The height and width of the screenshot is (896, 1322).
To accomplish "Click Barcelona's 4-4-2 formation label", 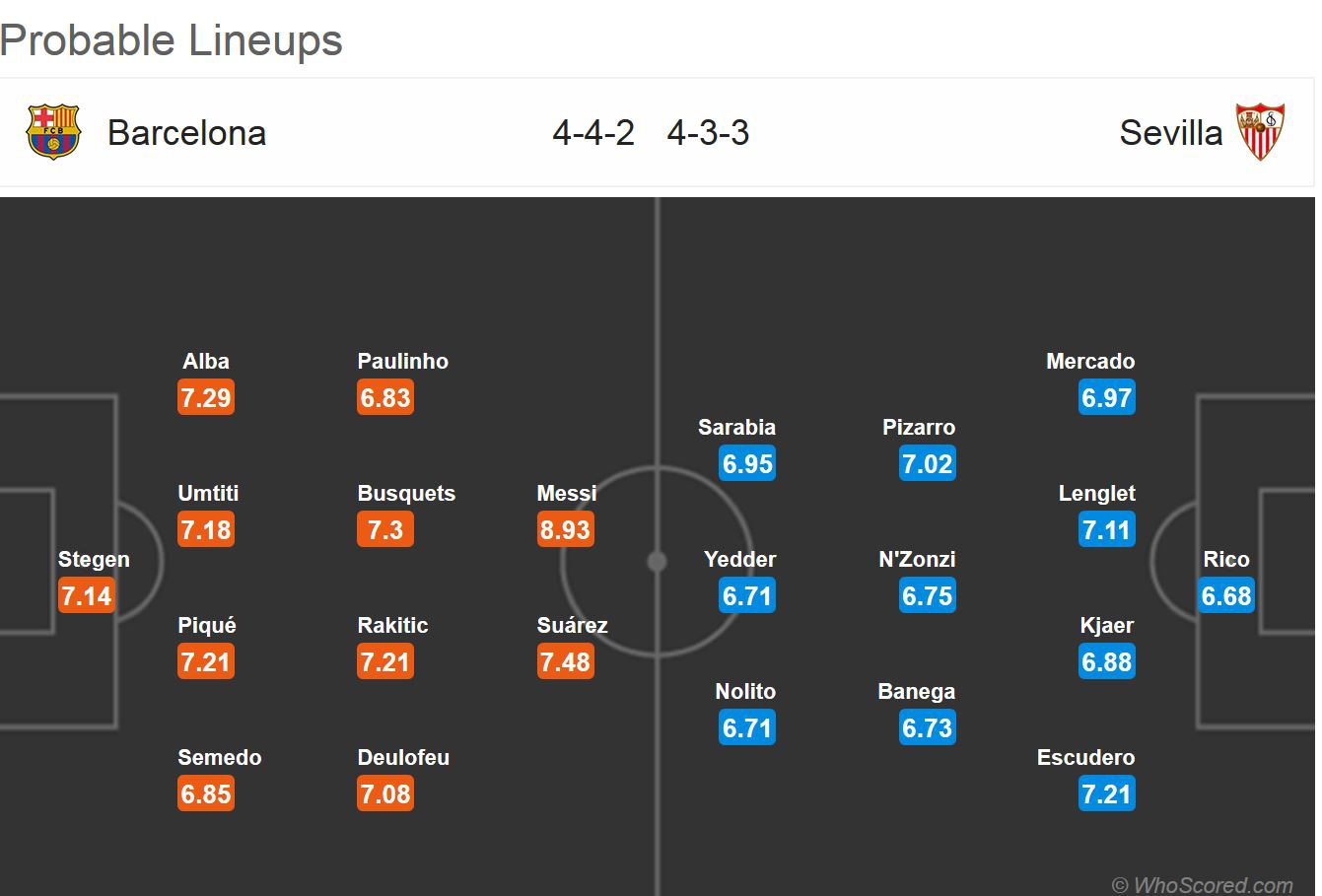I will (x=593, y=133).
